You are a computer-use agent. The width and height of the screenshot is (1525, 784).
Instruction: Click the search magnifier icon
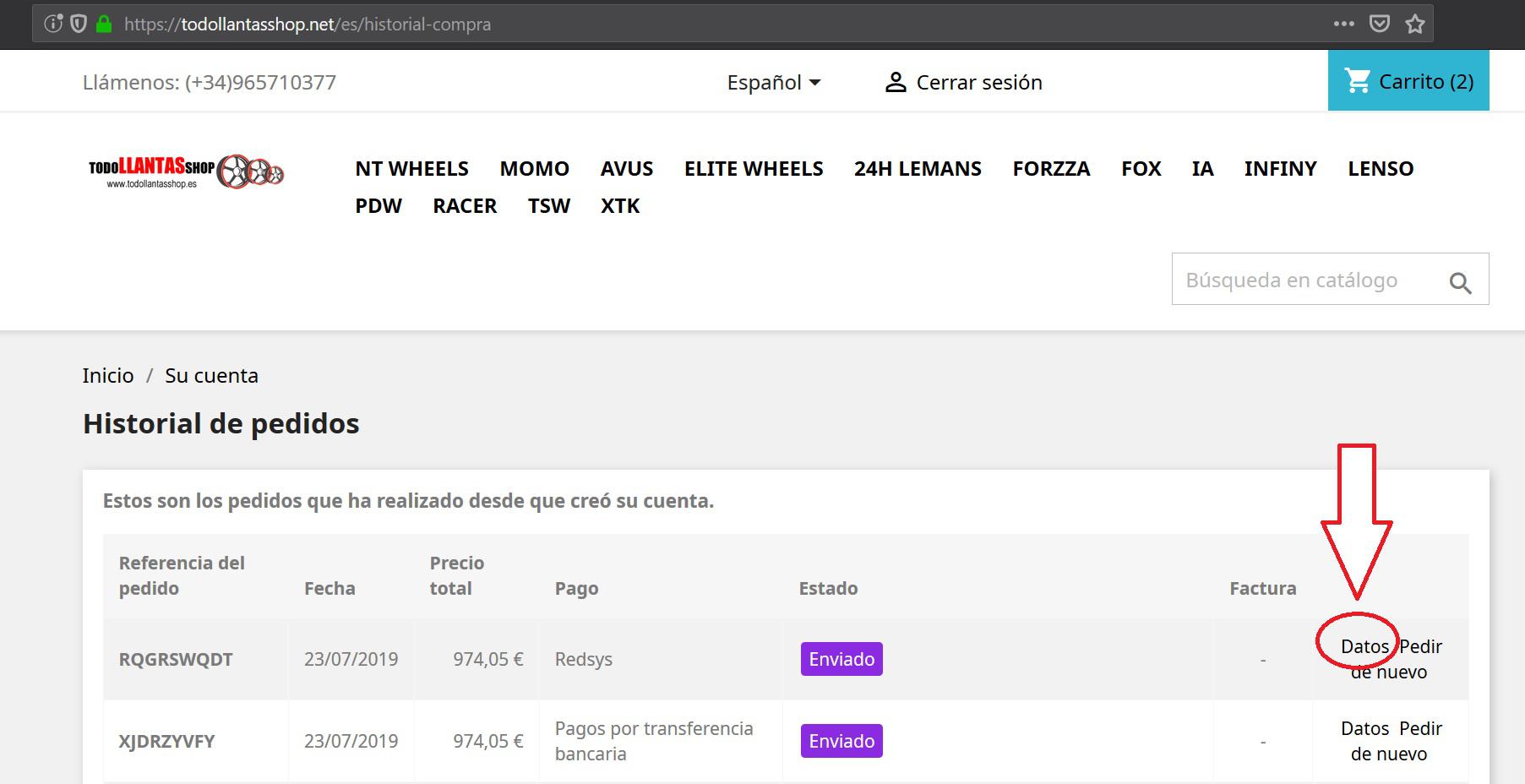[x=1460, y=283]
